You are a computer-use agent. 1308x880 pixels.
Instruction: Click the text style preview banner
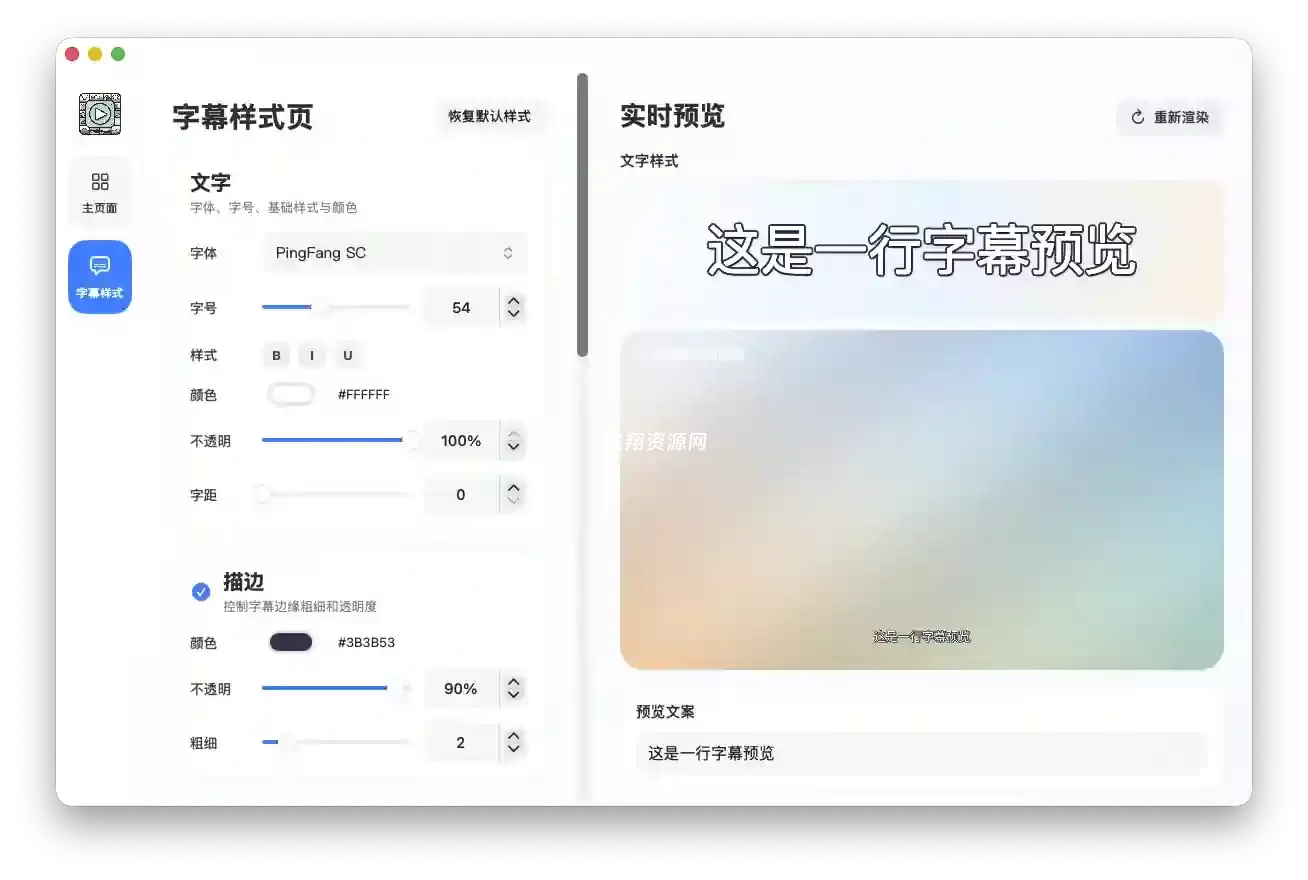pos(922,250)
